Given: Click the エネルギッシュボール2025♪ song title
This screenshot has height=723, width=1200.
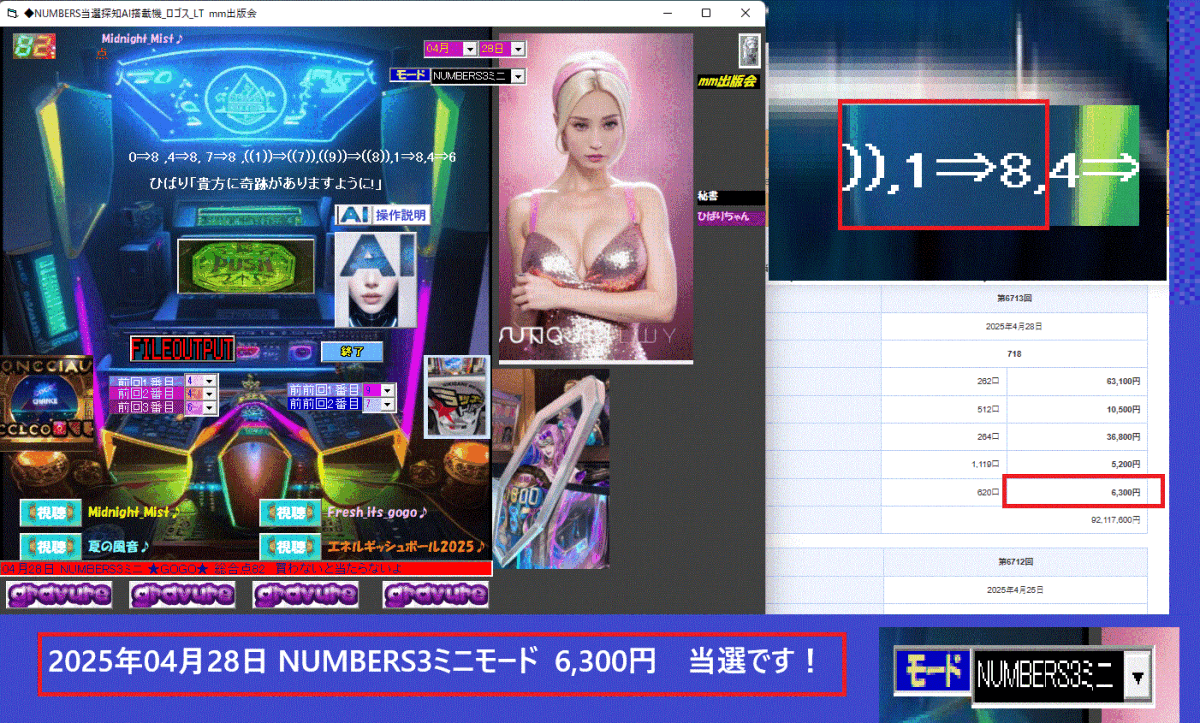Looking at the screenshot, I should point(406,547).
